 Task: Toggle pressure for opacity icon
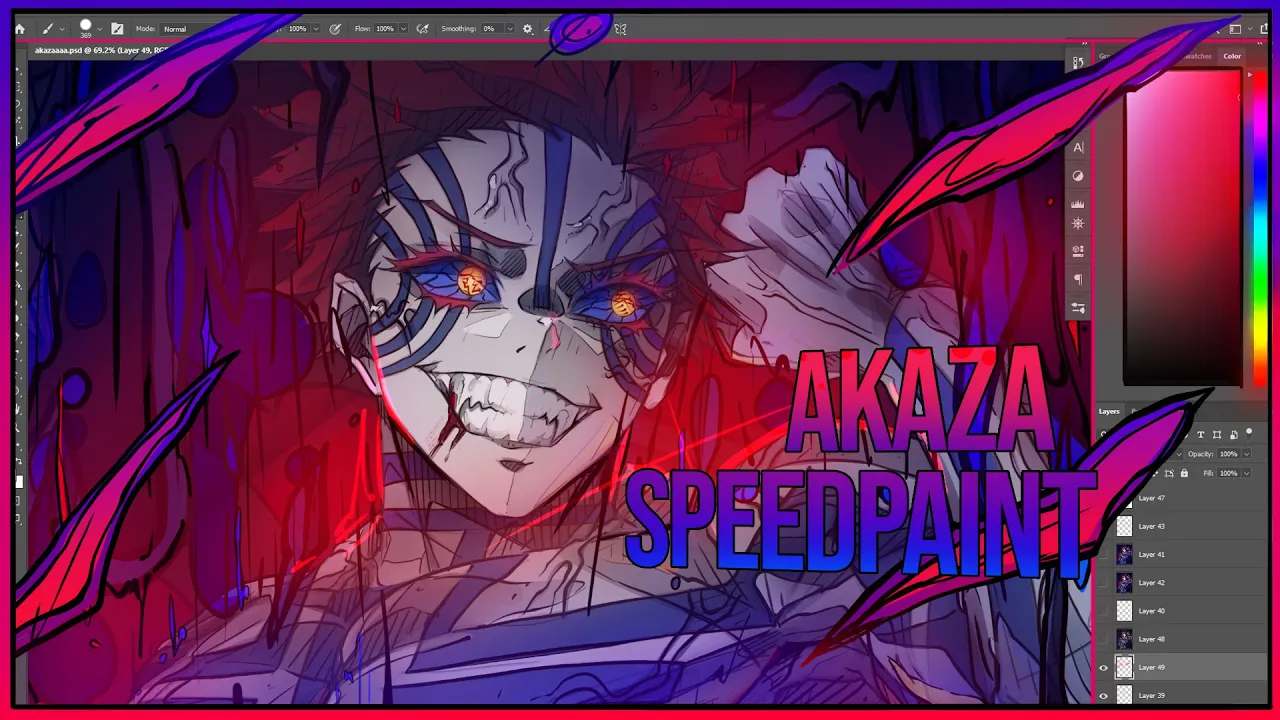(335, 29)
